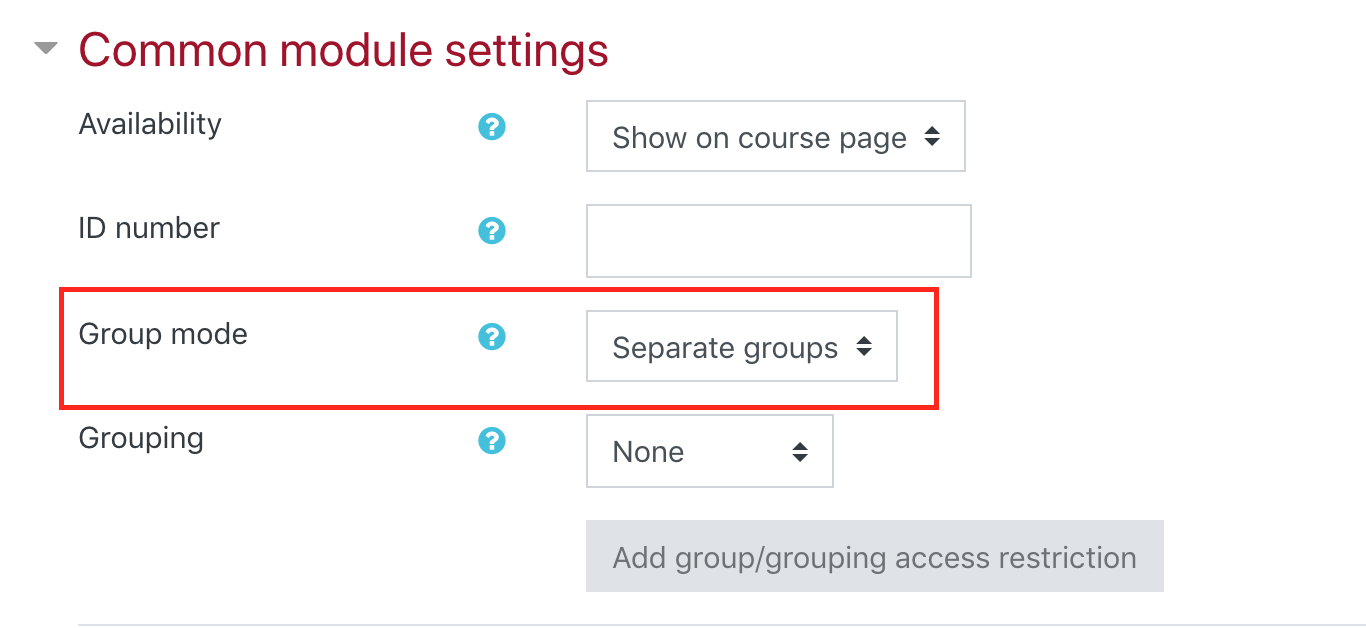Screen dimensions: 1366x628
Task: Click the question mark next to Availability
Action: click(x=491, y=127)
